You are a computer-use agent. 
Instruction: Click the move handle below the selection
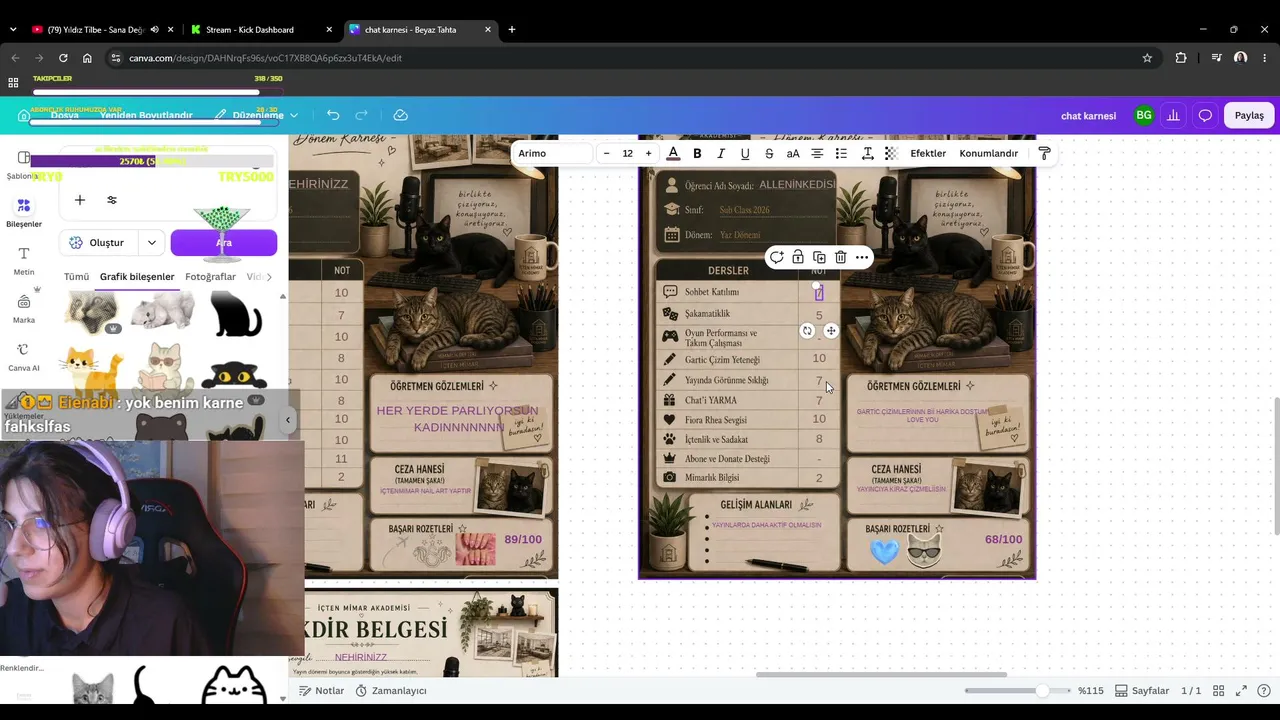coord(831,331)
